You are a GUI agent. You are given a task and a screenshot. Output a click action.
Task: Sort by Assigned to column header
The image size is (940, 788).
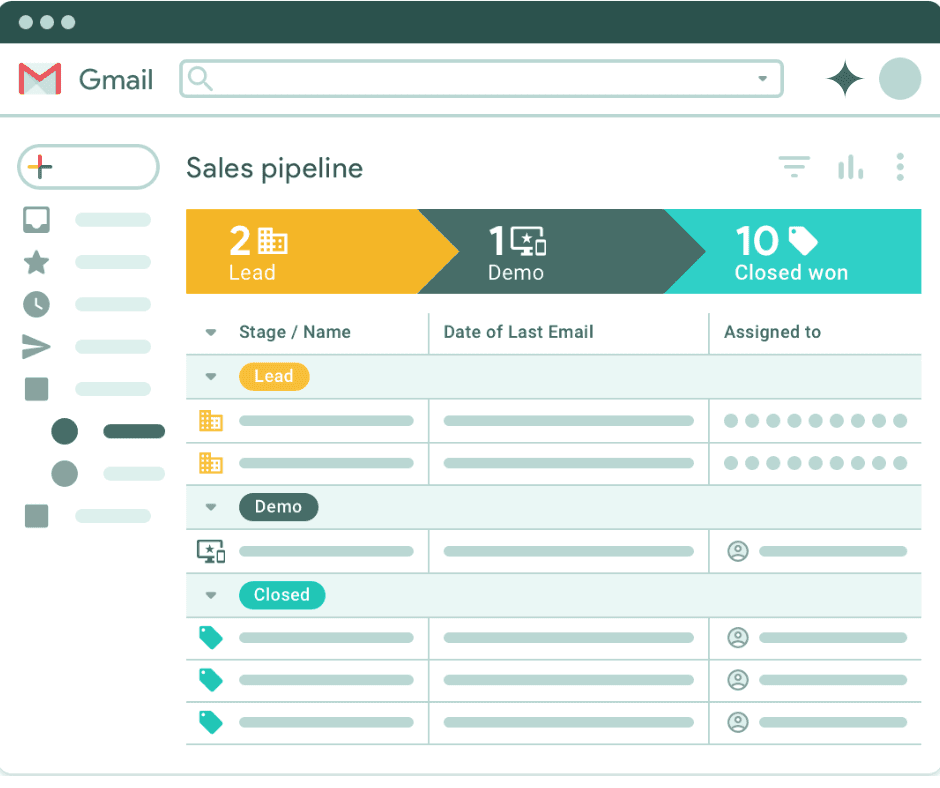(x=773, y=332)
